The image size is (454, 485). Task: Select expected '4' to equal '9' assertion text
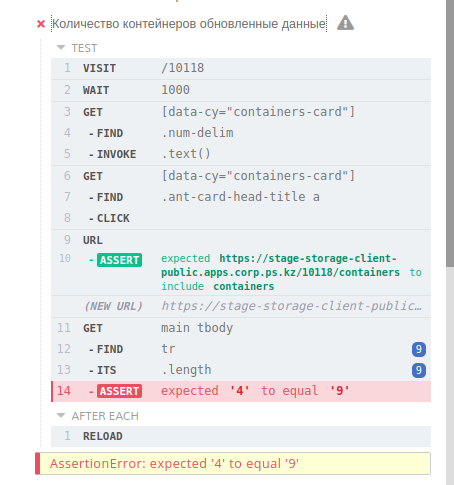point(255,391)
